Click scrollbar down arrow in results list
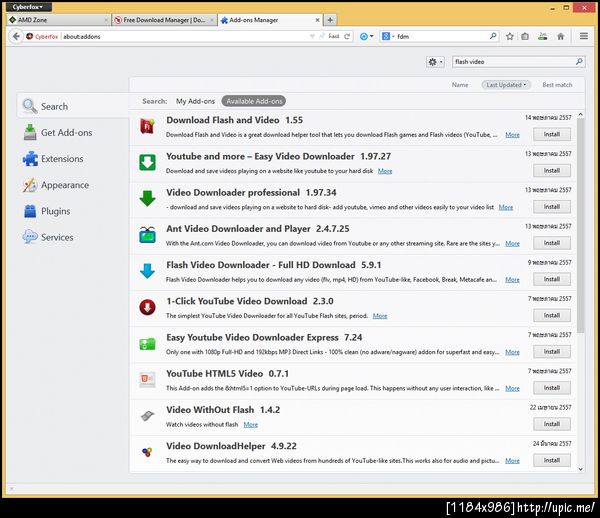 [580, 469]
